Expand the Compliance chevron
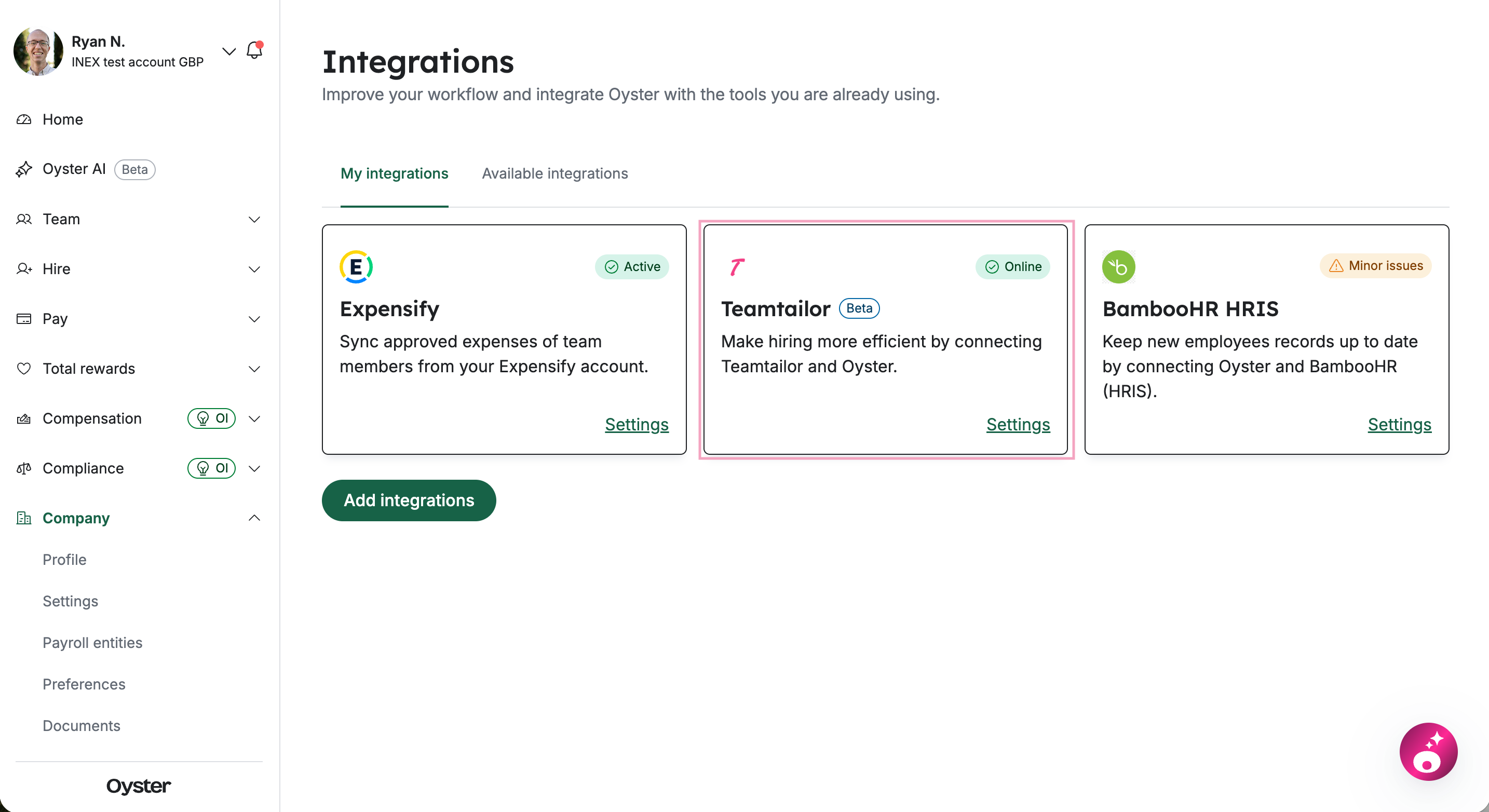This screenshot has width=1489, height=812. tap(254, 469)
